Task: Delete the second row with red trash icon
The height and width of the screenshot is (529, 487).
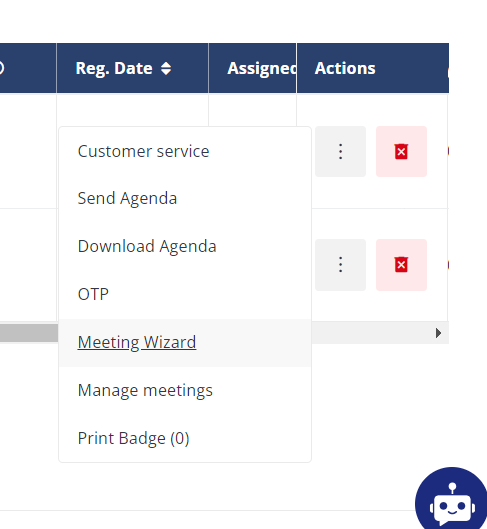Action: point(401,265)
